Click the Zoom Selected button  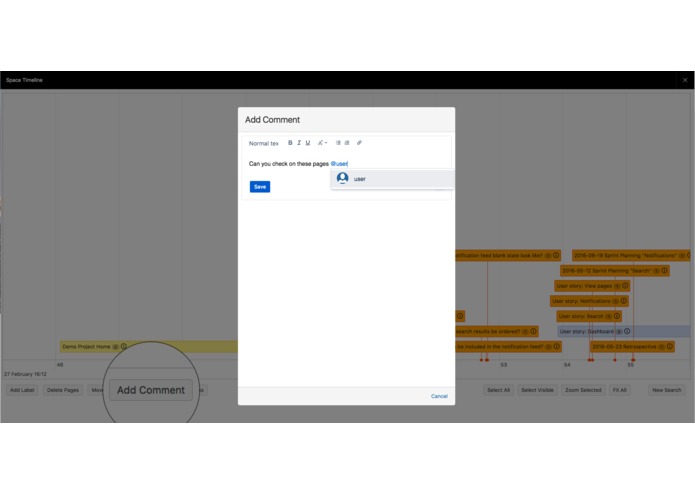[x=583, y=390]
